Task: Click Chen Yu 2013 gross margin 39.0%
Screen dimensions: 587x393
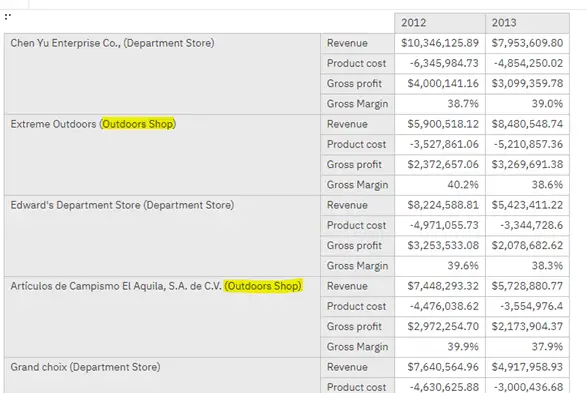Action: coord(527,104)
